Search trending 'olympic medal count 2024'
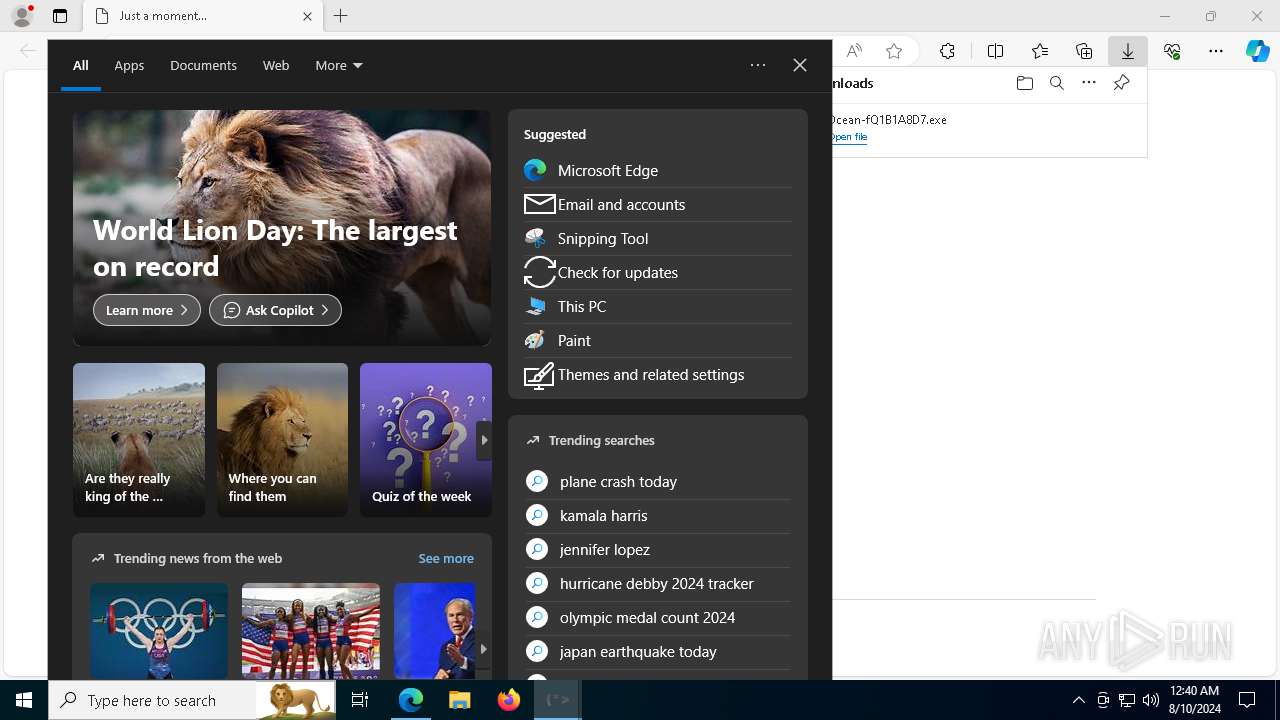The image size is (1280, 720). [x=657, y=617]
